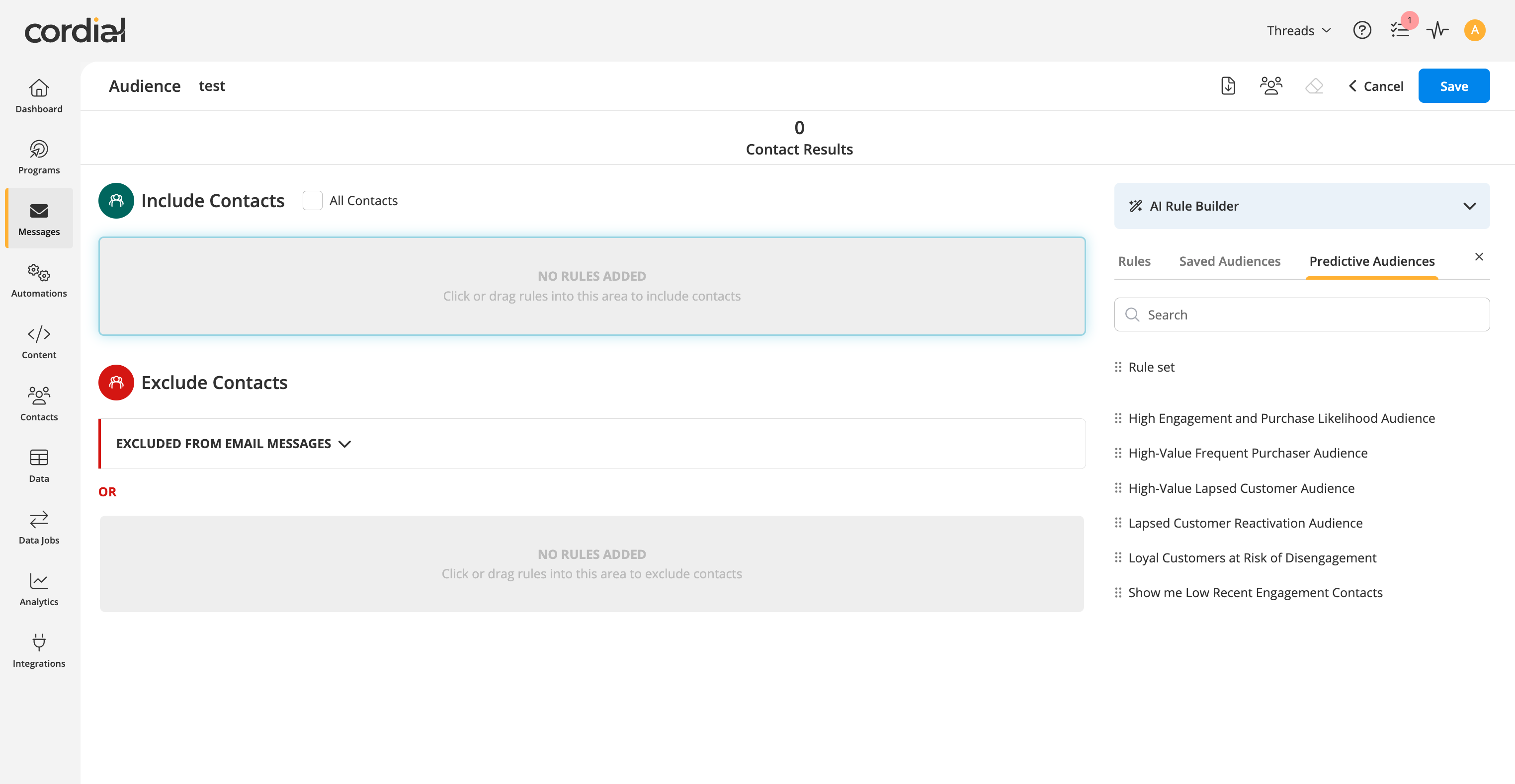Click the Search input field
This screenshot has width=1515, height=784.
pos(1301,314)
